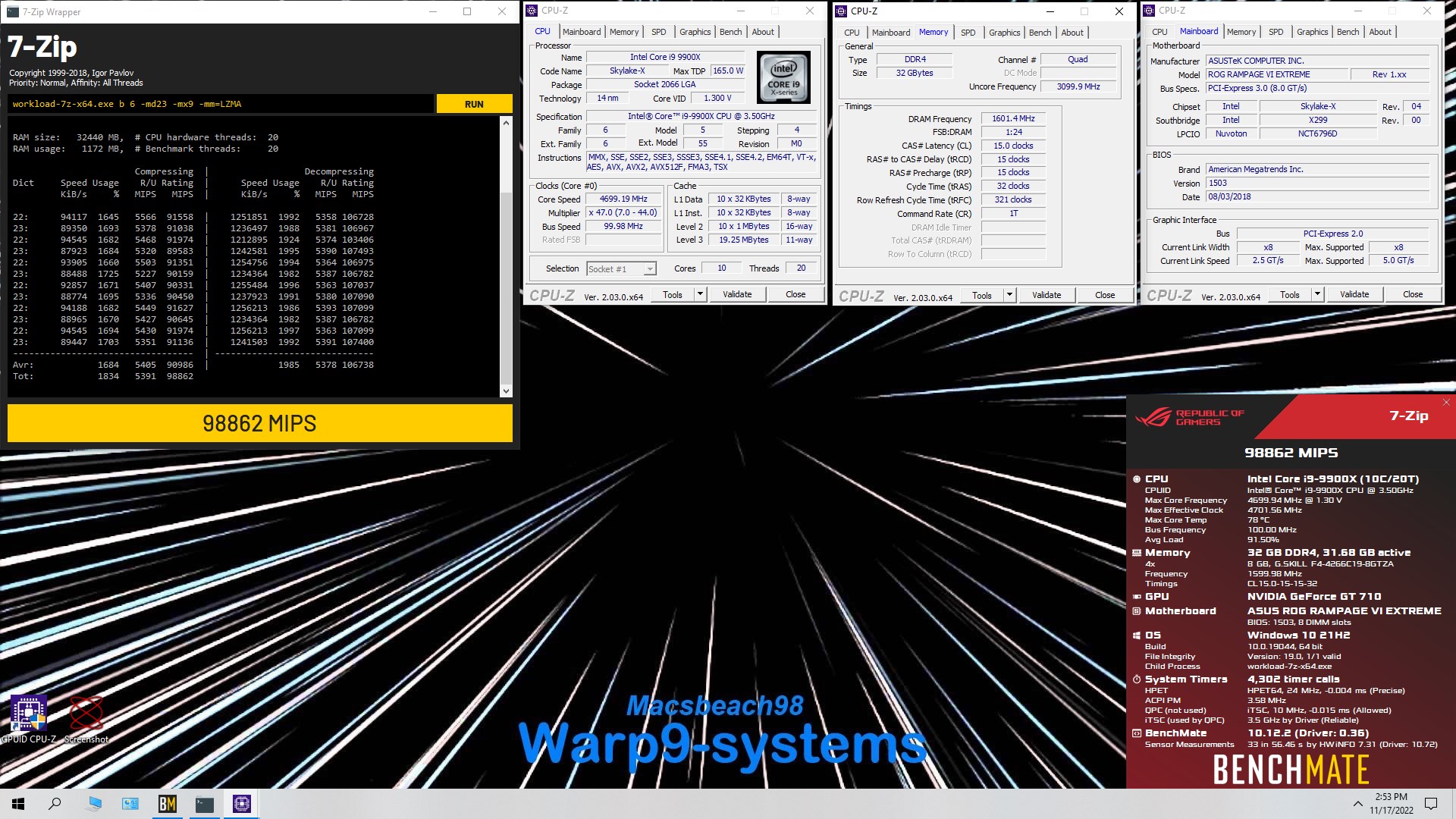Click the Multiplier x 47.0 value
The width and height of the screenshot is (1456, 819).
click(x=623, y=213)
